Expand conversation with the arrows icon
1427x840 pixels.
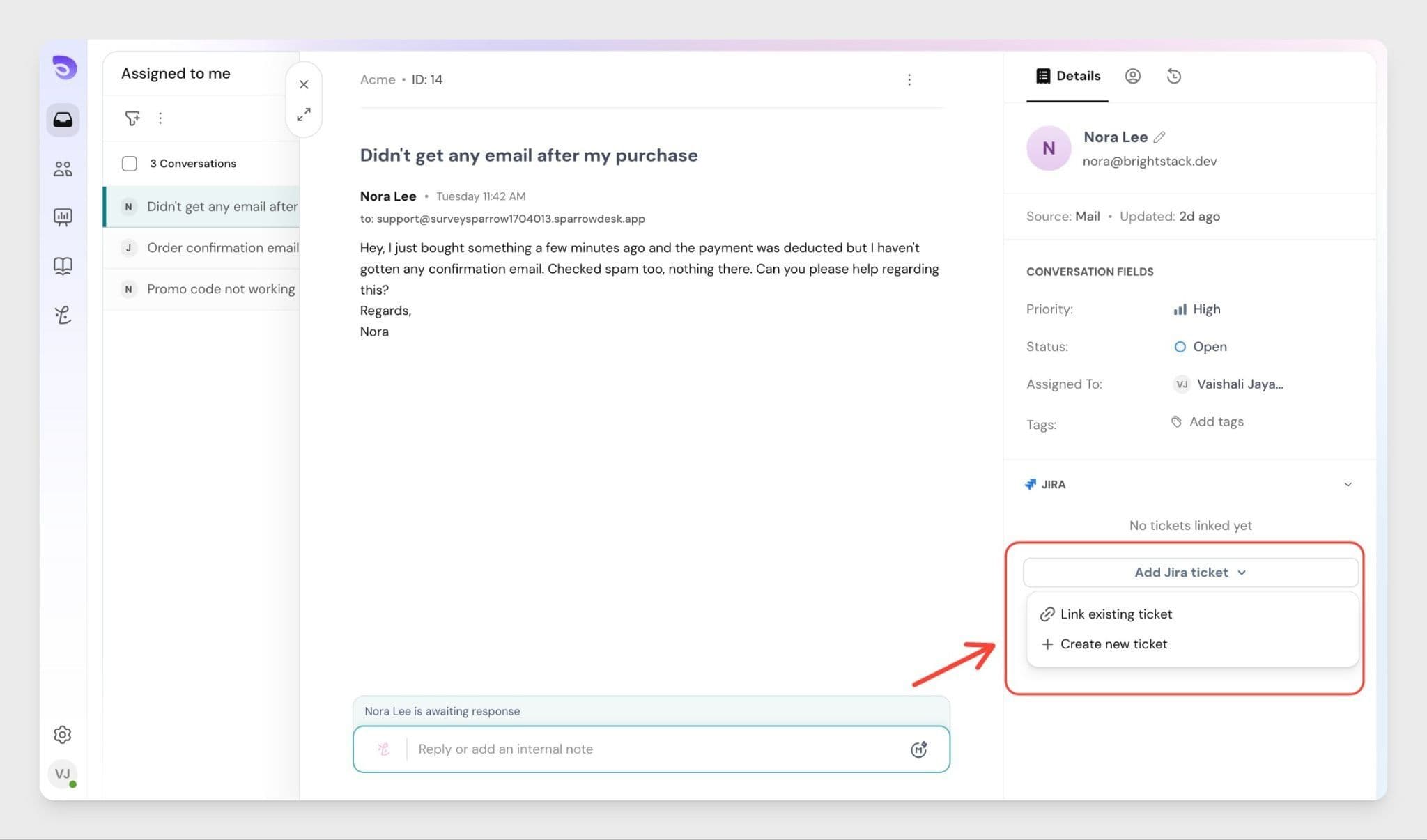coord(304,115)
